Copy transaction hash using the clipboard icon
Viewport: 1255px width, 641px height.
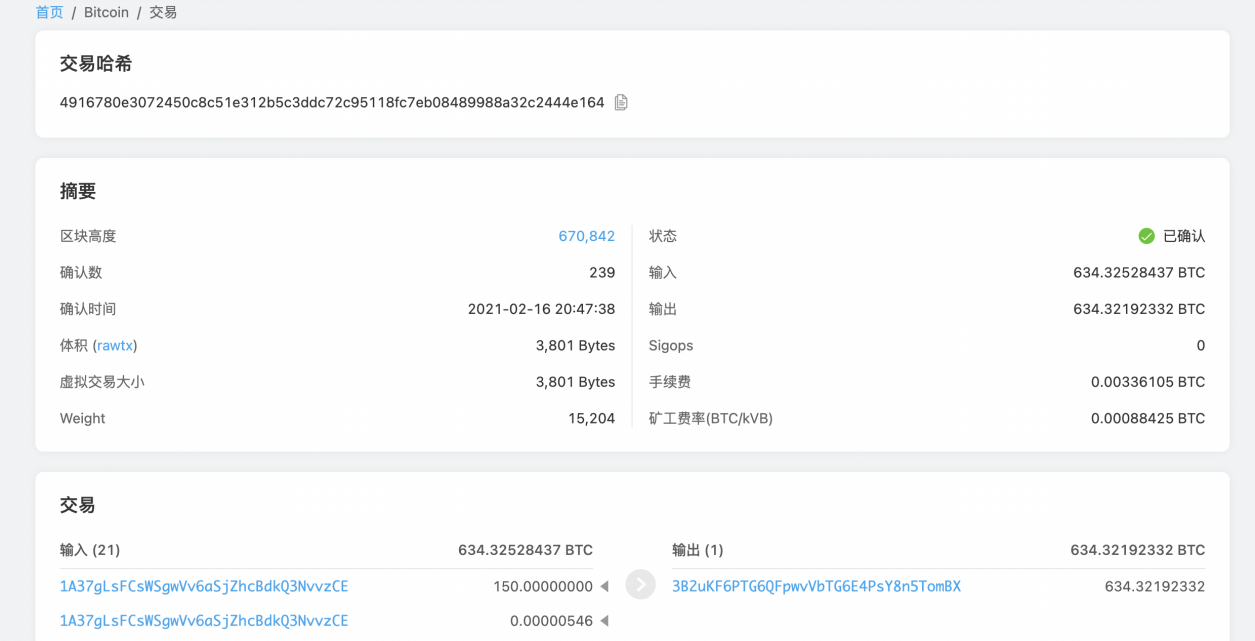[620, 102]
